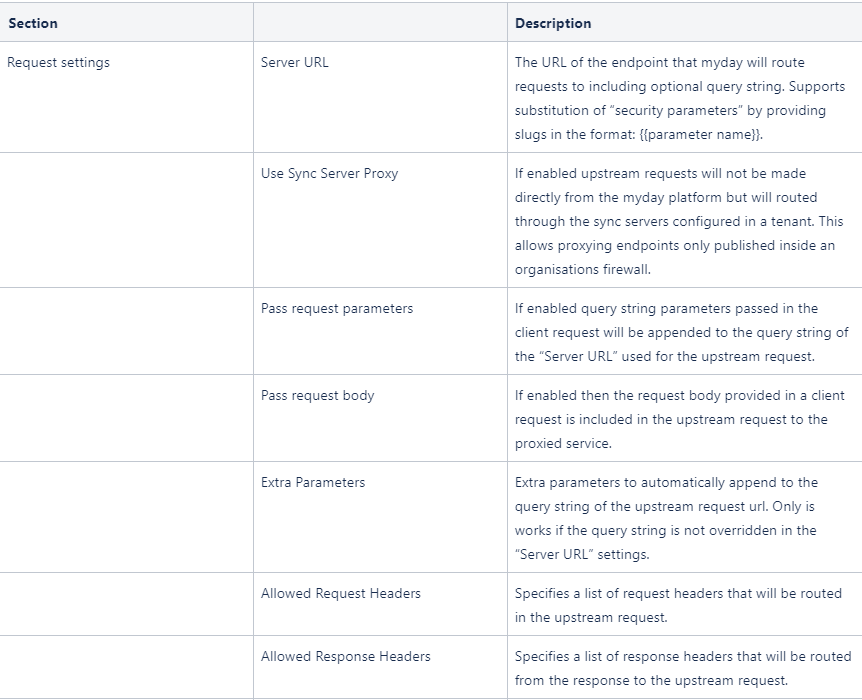
Task: Click the Pass request body description
Action: click(x=679, y=419)
